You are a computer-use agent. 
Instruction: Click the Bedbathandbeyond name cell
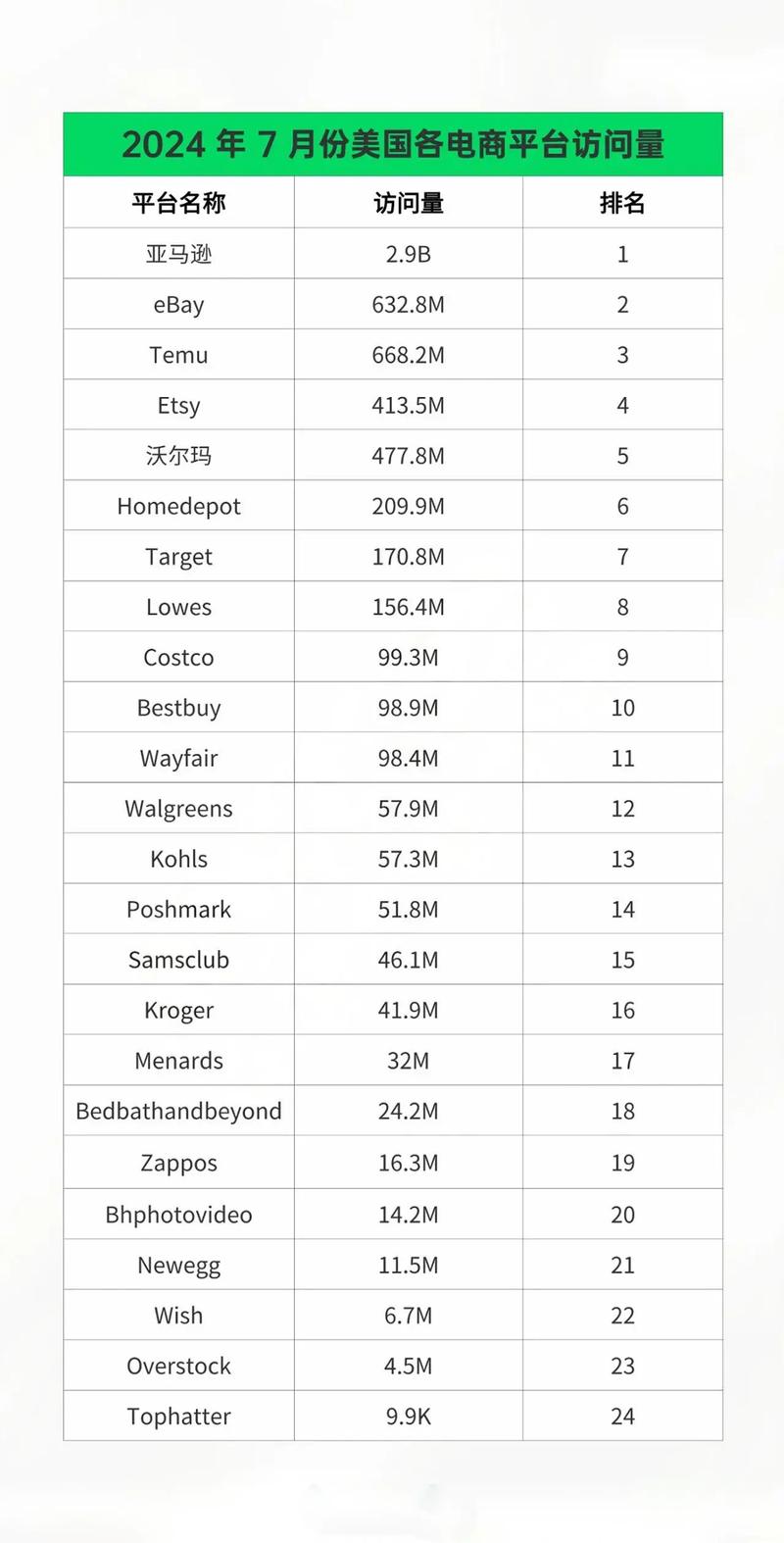pos(178,1112)
